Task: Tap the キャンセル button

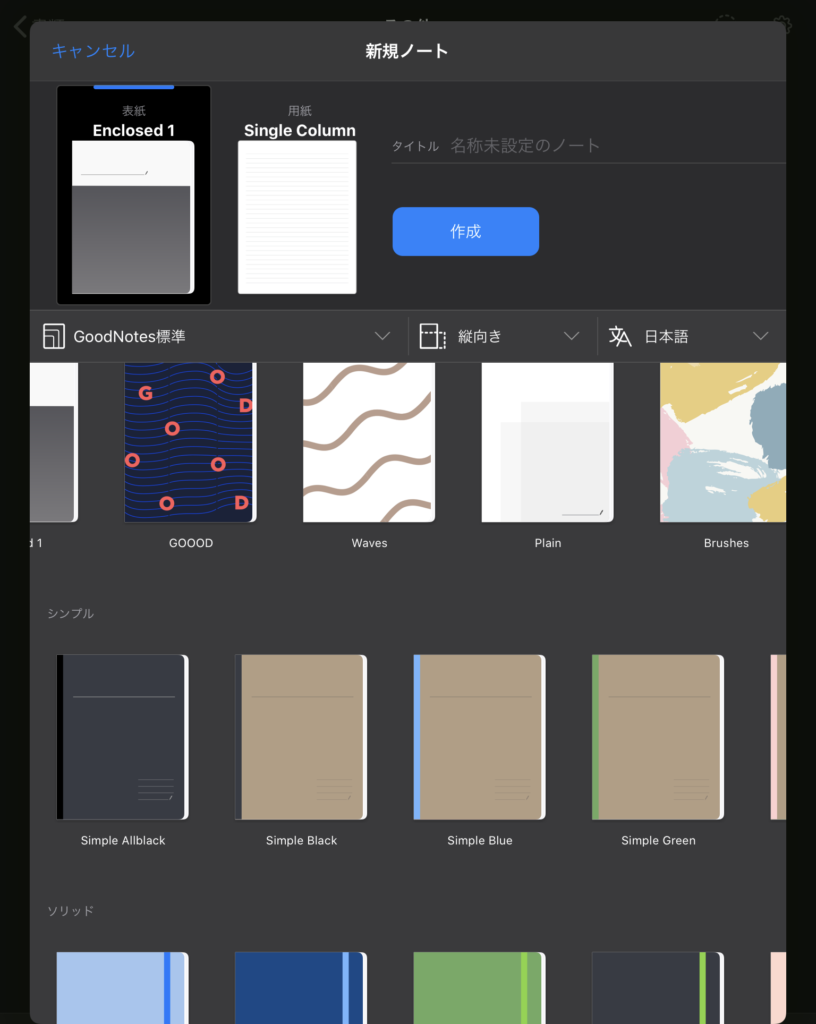Action: [x=93, y=51]
